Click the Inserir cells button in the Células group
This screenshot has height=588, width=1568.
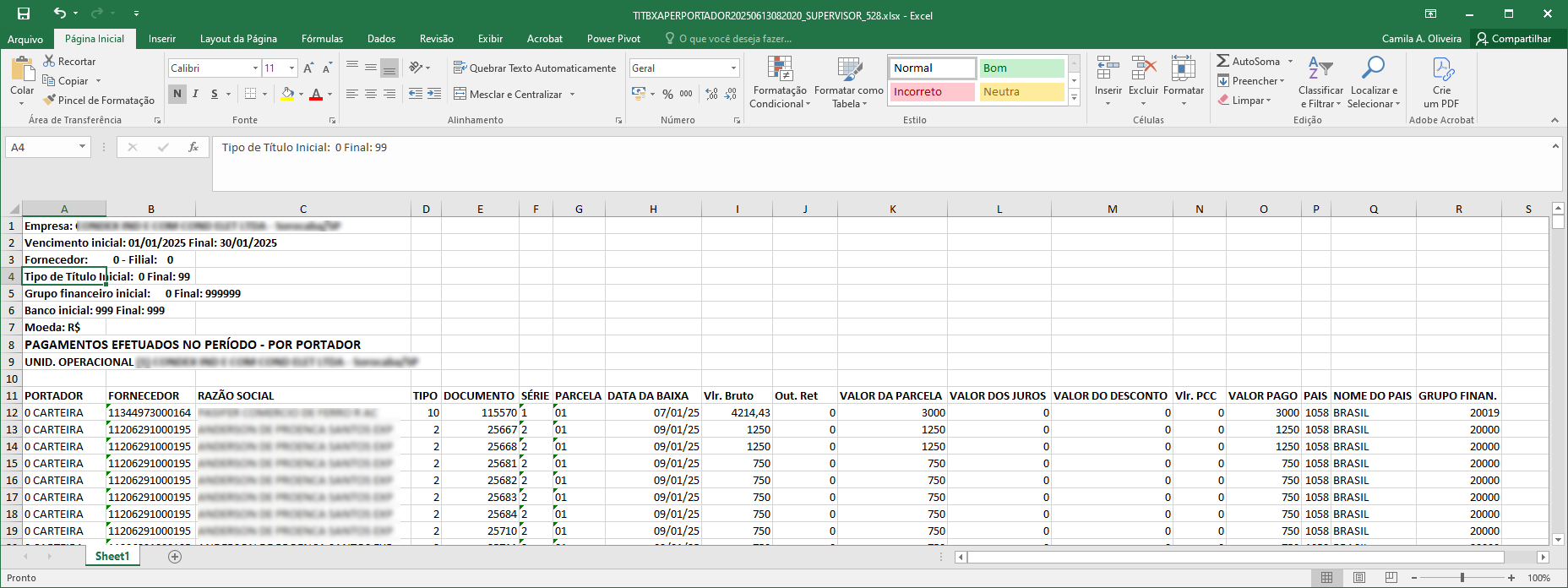[1108, 82]
